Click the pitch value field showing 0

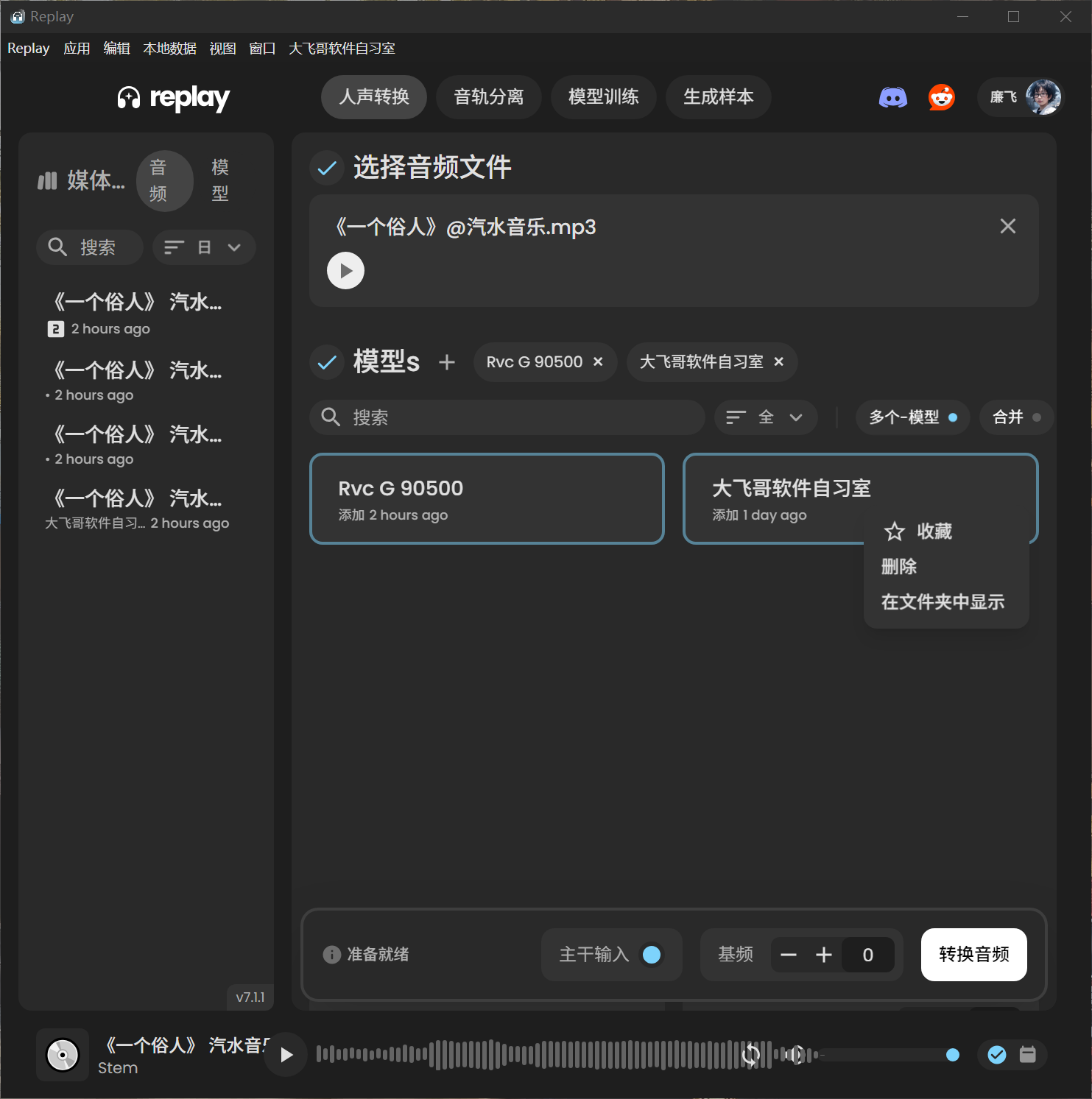coord(868,955)
